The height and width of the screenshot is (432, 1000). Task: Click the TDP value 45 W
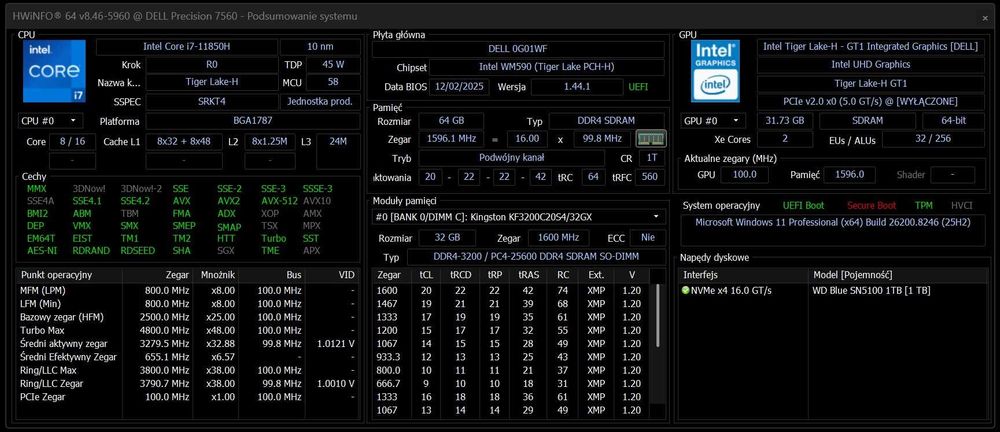pos(333,64)
